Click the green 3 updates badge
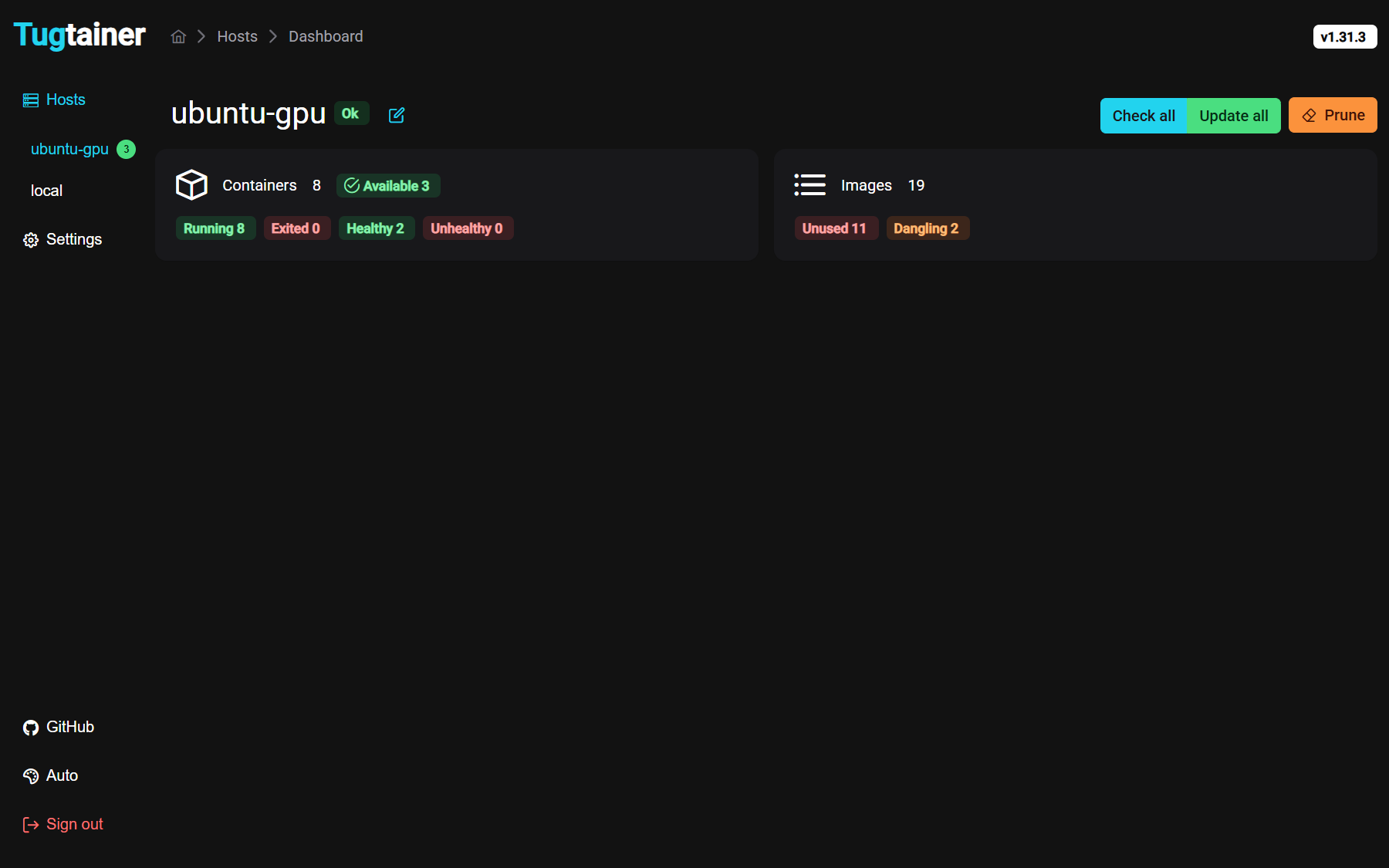Viewport: 1389px width, 868px height. tap(126, 150)
